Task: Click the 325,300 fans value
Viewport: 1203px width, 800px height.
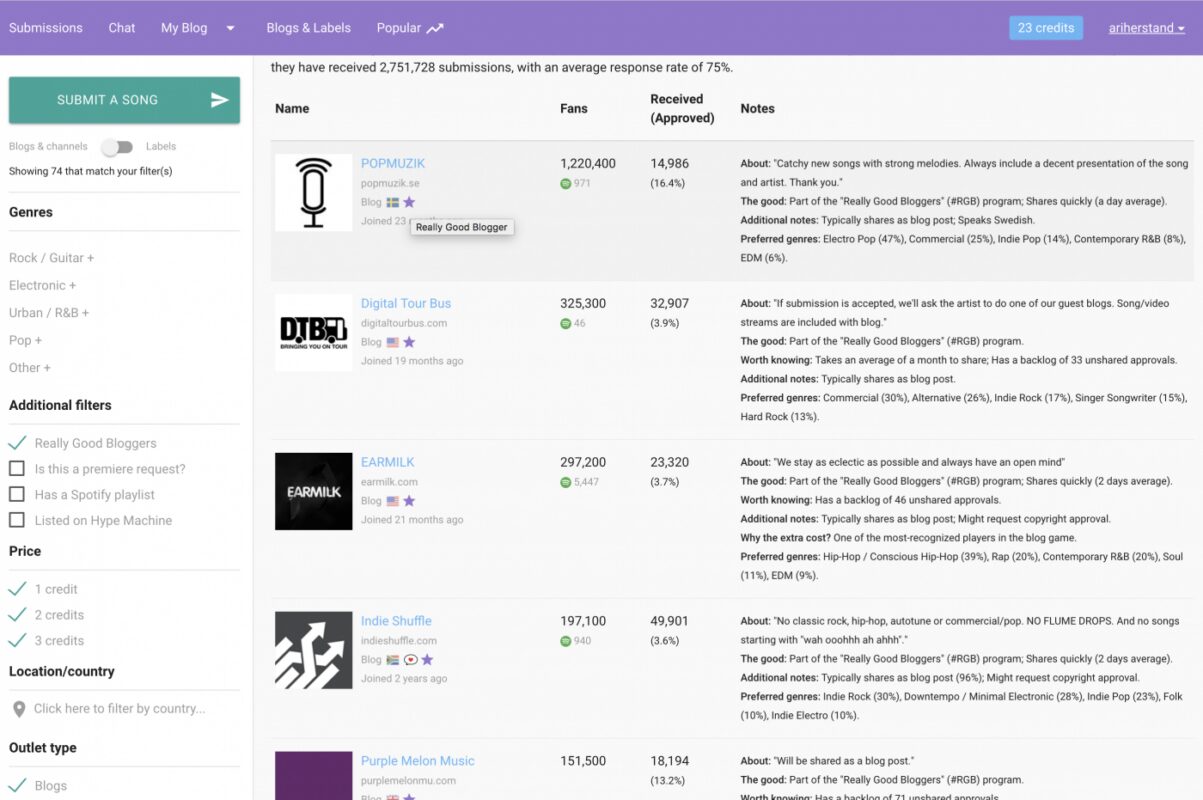Action: 583,304
